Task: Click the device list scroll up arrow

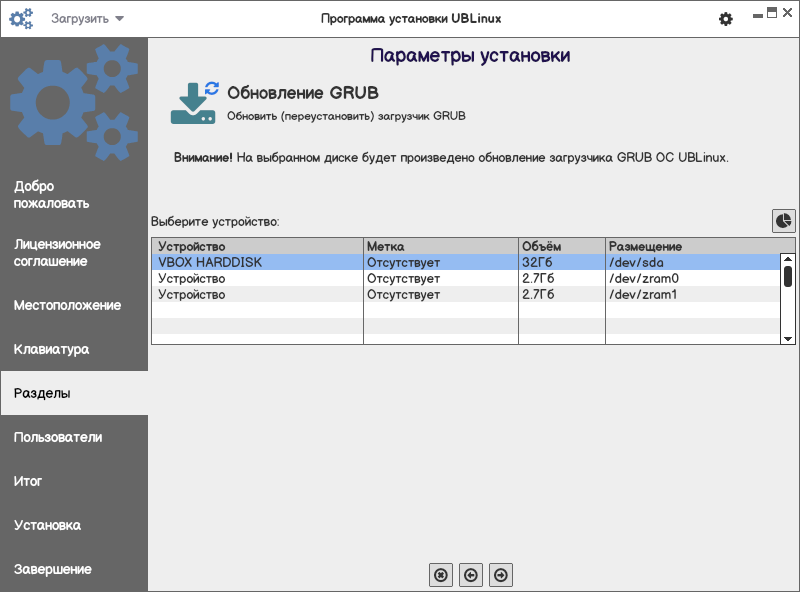Action: click(x=788, y=259)
